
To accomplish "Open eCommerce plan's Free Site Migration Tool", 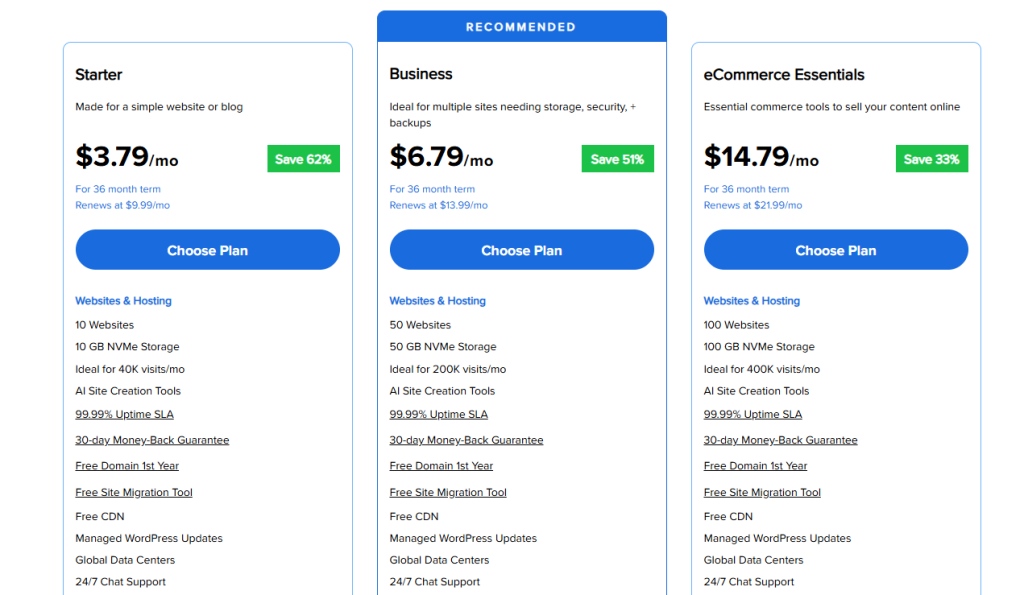I will coord(762,492).
